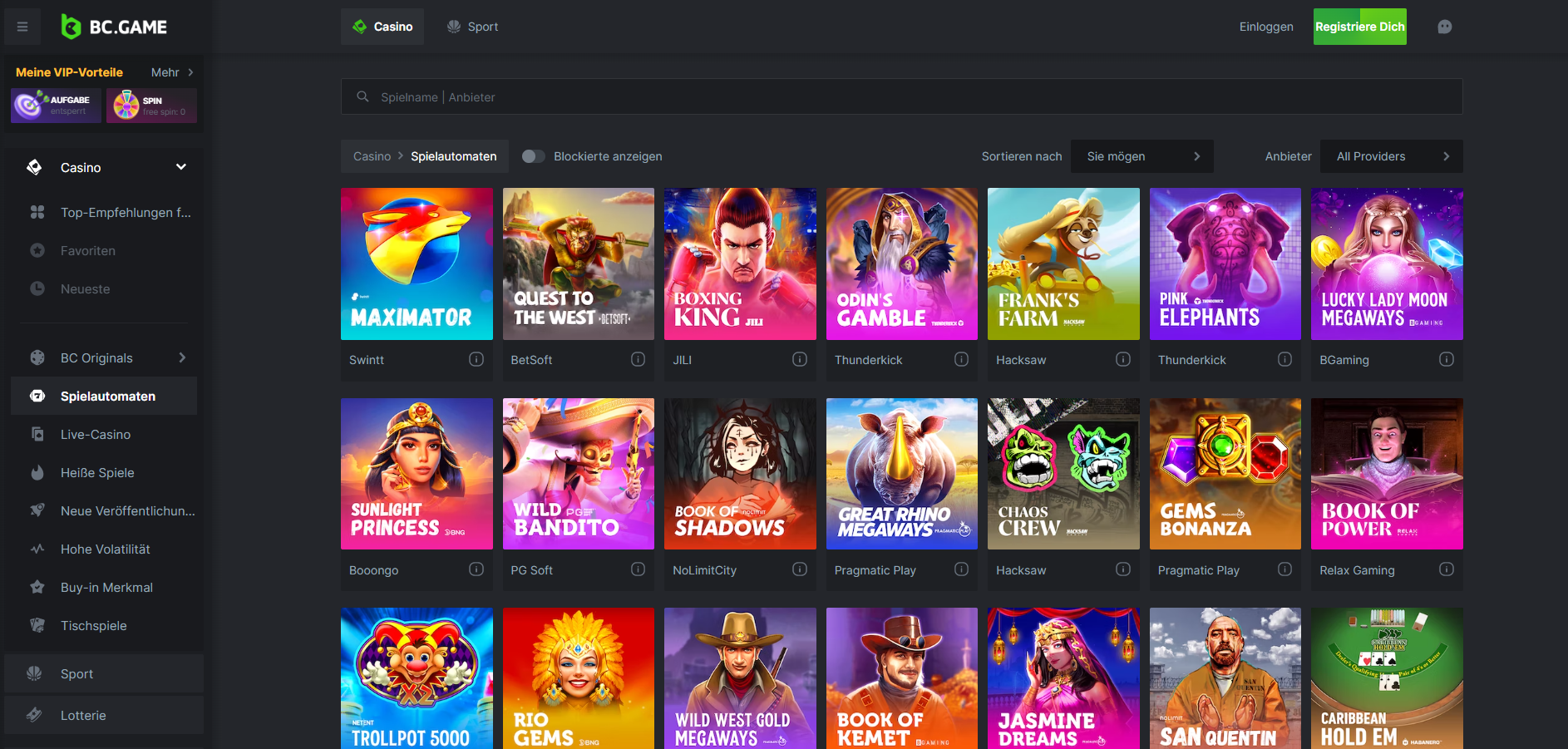Switch to the Casino top tab

(382, 27)
